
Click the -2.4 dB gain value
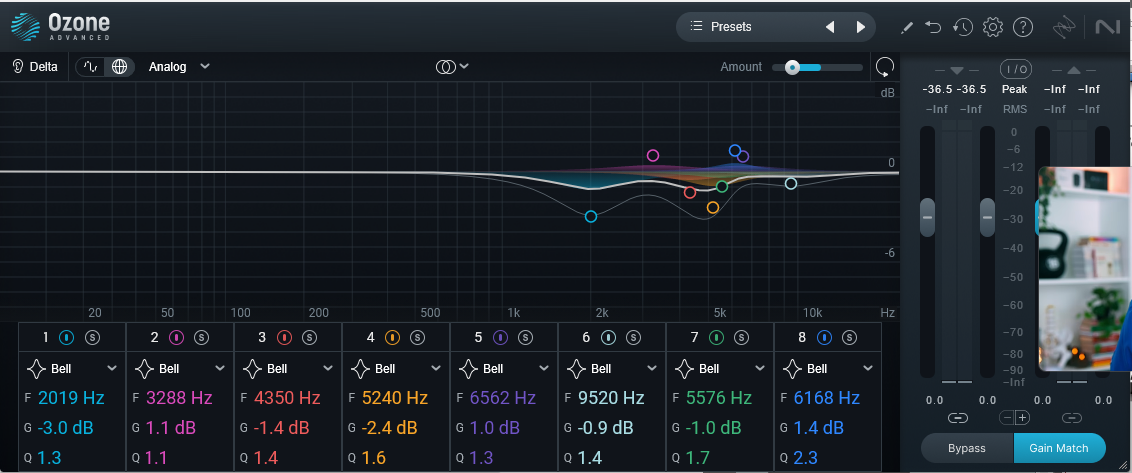(x=389, y=428)
